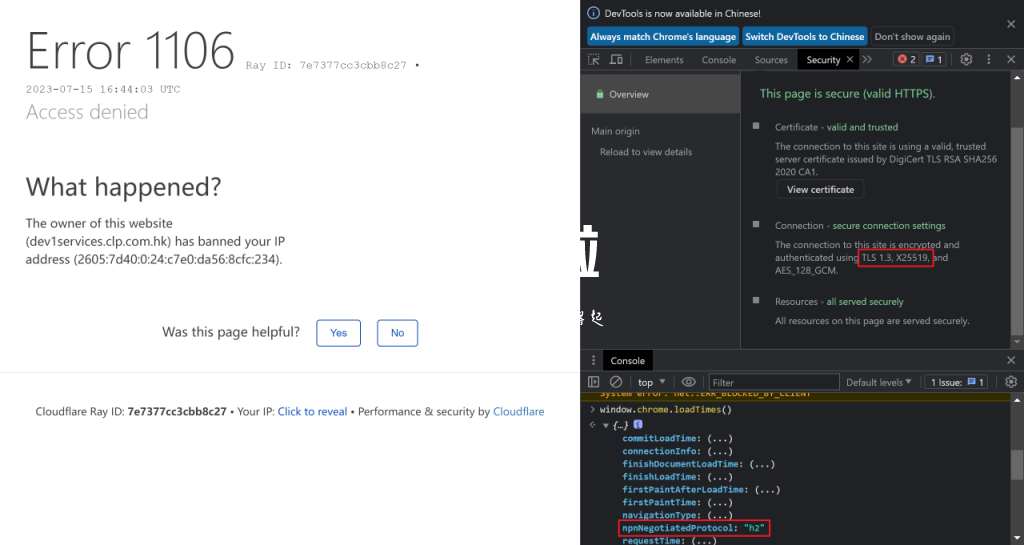This screenshot has height=545, width=1024.
Task: Toggle the console sidebar panel icon
Action: point(594,382)
